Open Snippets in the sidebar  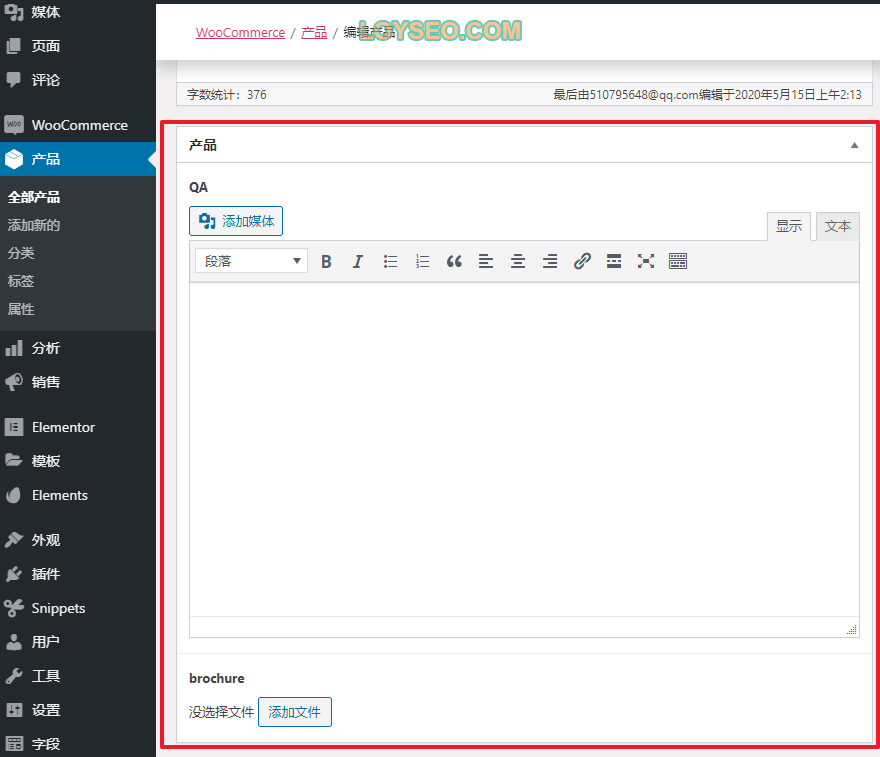pyautogui.click(x=78, y=608)
